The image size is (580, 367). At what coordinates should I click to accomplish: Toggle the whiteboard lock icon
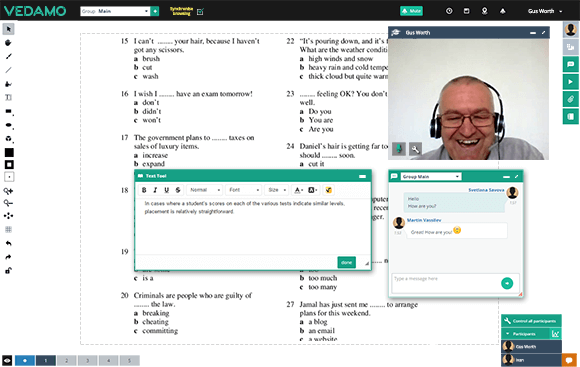pos(9,270)
